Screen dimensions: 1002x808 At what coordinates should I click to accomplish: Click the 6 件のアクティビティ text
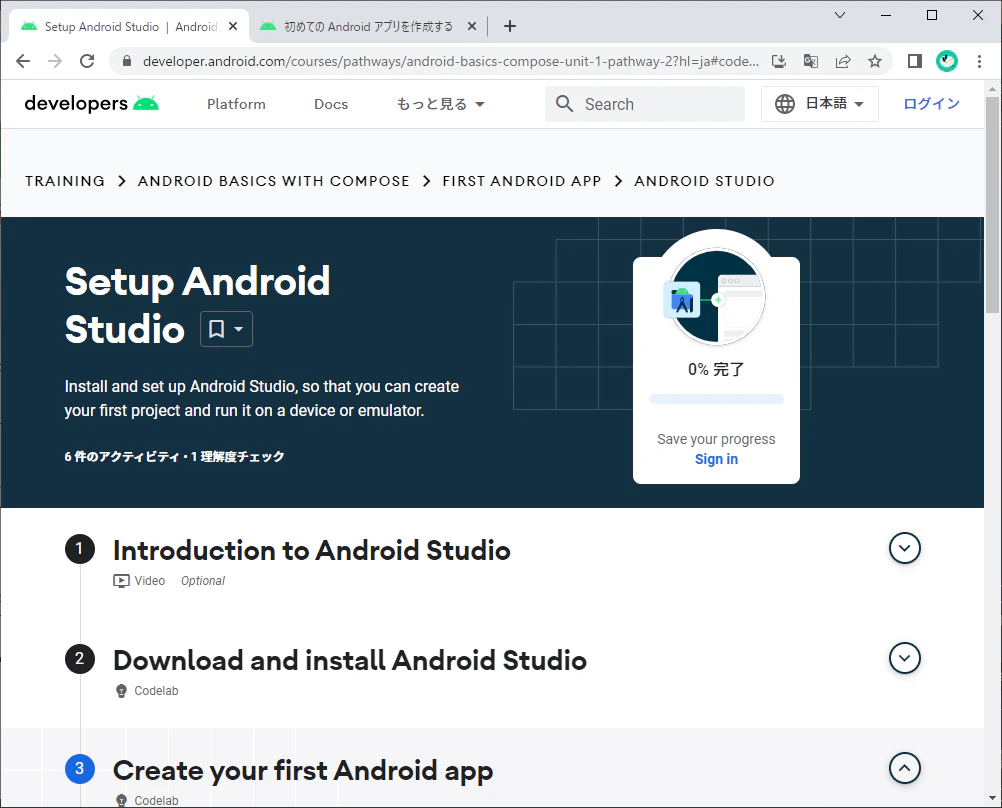pos(122,456)
